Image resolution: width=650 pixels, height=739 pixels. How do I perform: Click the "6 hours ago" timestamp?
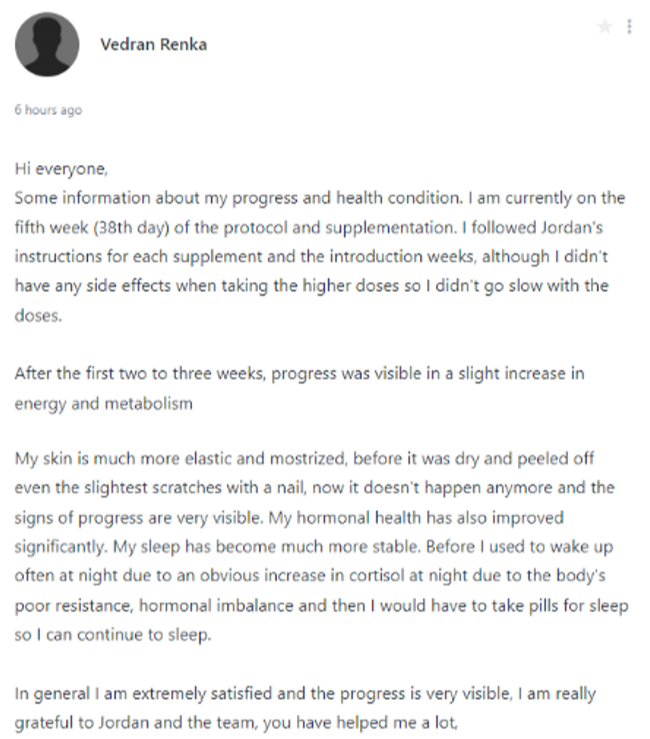pyautogui.click(x=48, y=110)
